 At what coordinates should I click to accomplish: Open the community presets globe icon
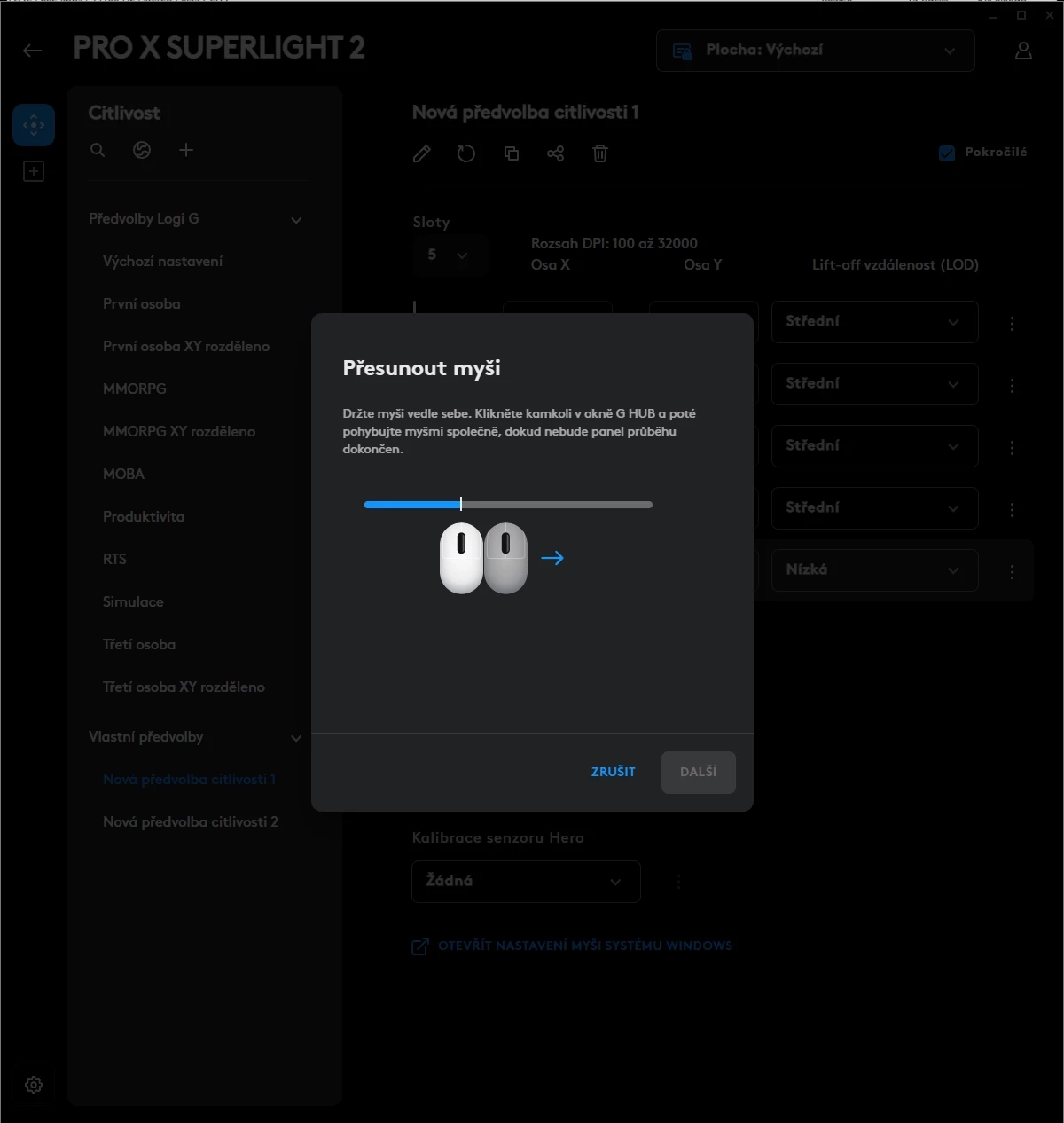pyautogui.click(x=142, y=150)
